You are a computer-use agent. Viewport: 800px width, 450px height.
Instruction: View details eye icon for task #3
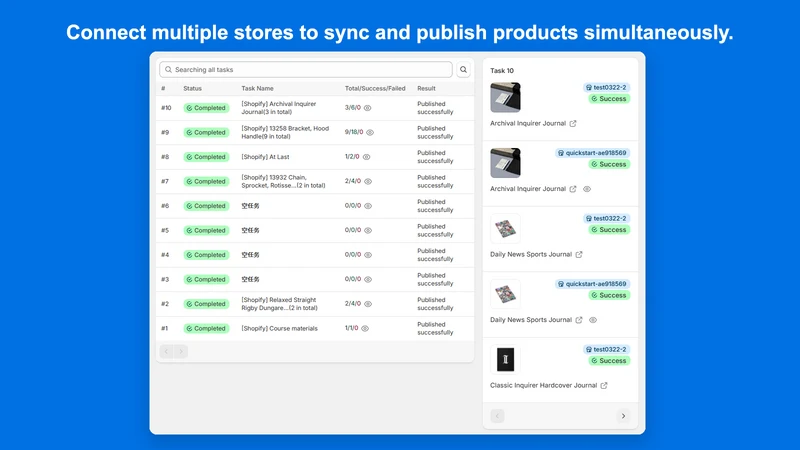368,279
